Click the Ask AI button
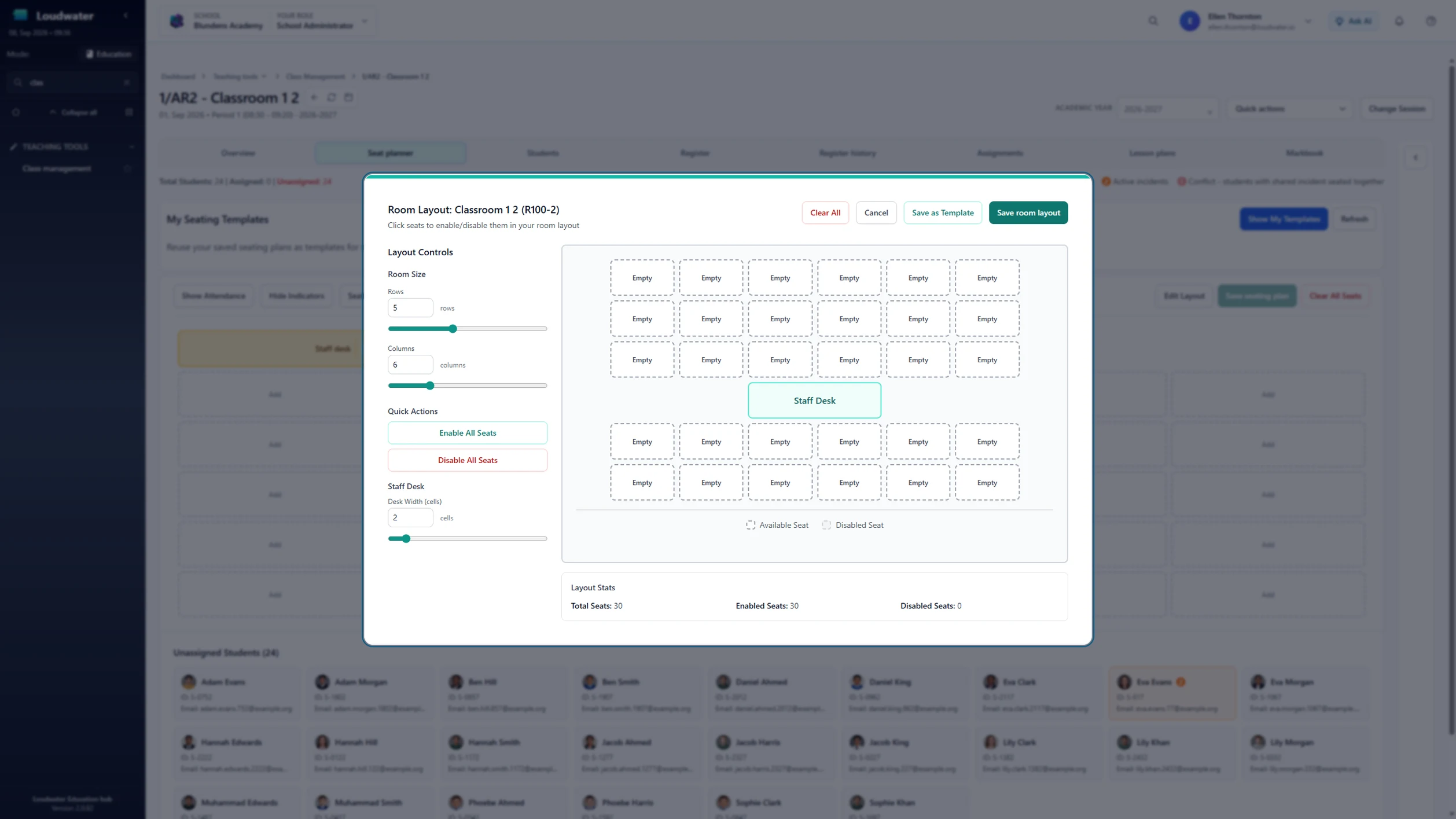This screenshot has width=1456, height=819. coord(1353,21)
